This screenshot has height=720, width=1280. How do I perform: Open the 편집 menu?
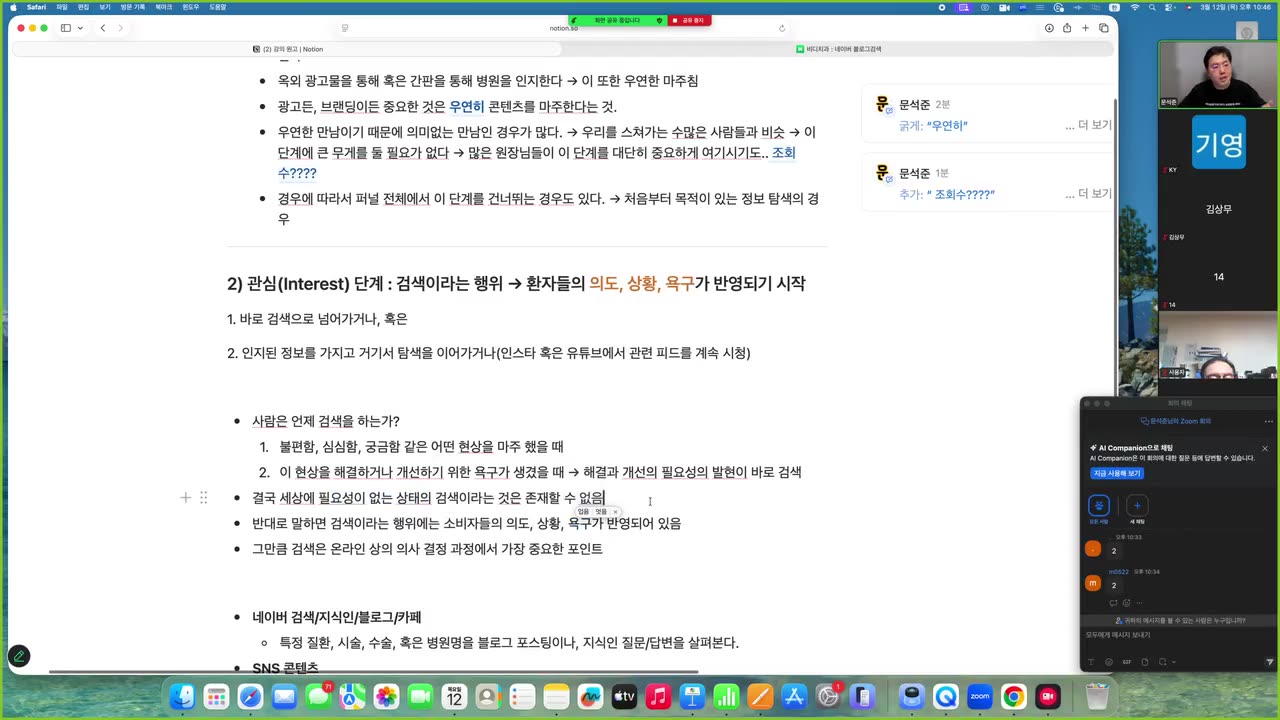click(84, 7)
